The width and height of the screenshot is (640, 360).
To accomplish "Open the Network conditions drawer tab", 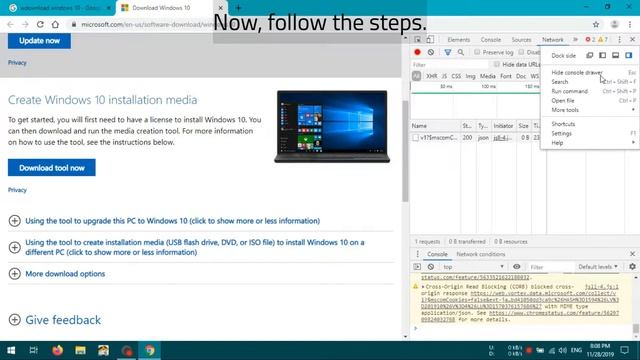I will 481,254.
